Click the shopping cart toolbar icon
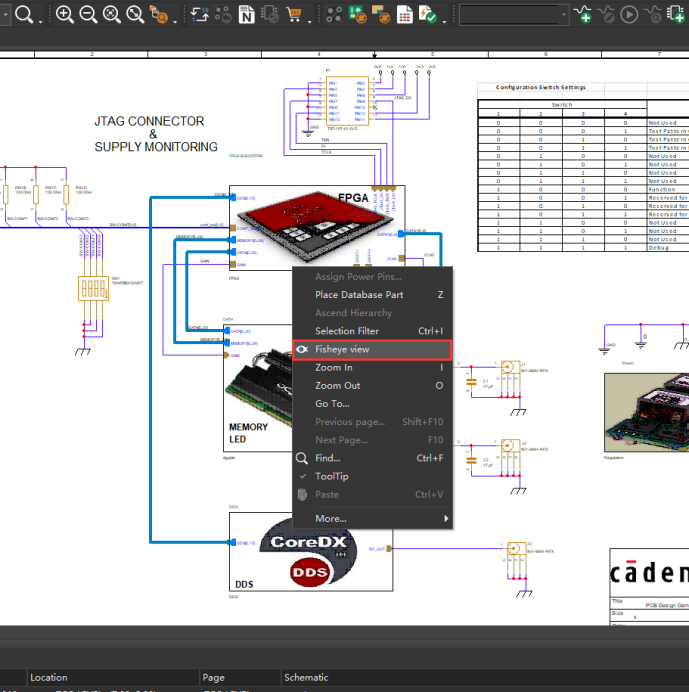The width and height of the screenshot is (689, 692). 294,15
